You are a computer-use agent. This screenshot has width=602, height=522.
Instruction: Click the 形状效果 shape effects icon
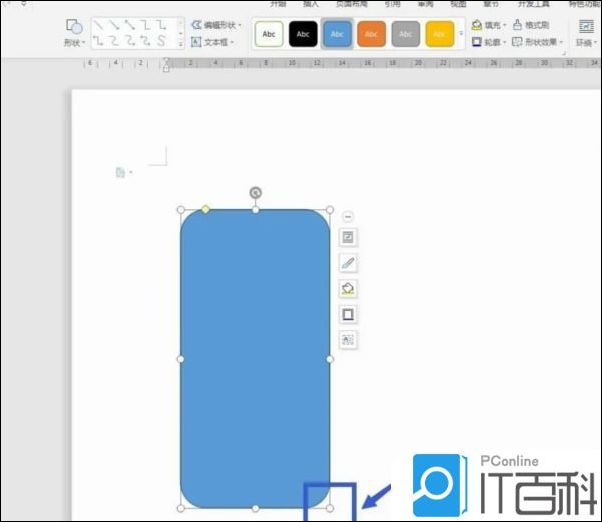coord(517,41)
